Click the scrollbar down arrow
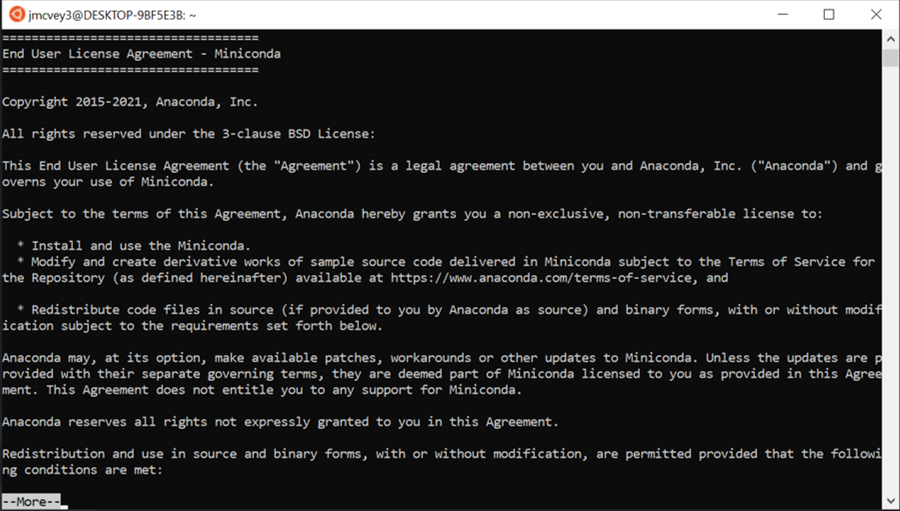900x511 pixels. 890,500
